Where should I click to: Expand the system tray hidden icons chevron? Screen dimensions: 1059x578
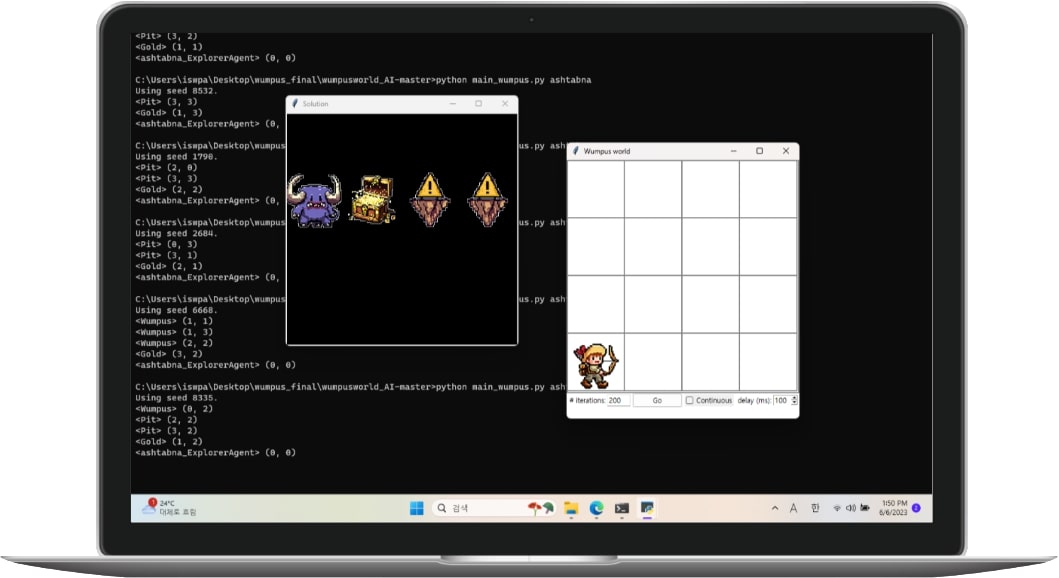click(x=774, y=508)
